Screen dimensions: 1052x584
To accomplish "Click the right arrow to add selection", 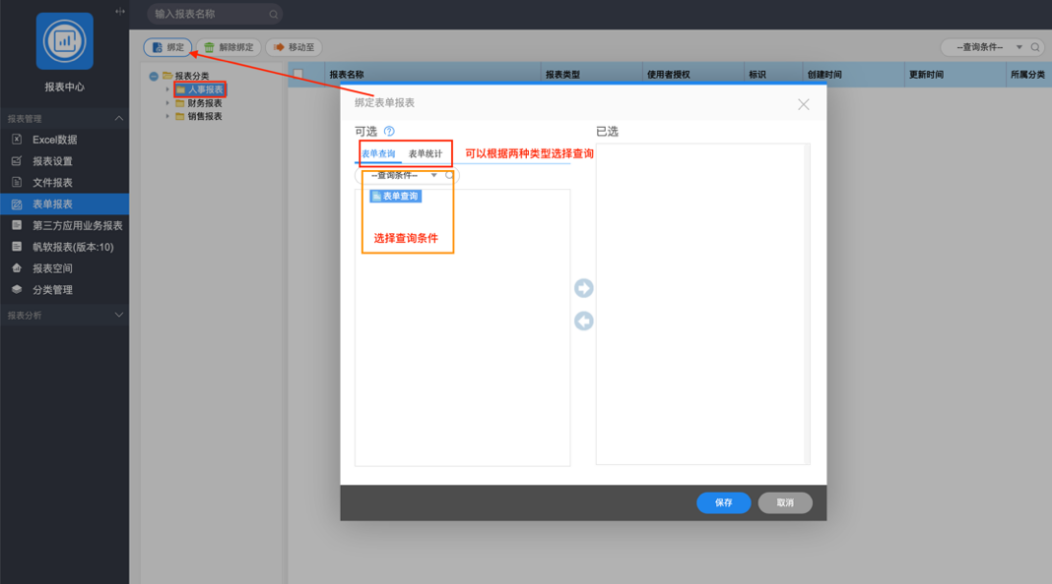I will 583,289.
